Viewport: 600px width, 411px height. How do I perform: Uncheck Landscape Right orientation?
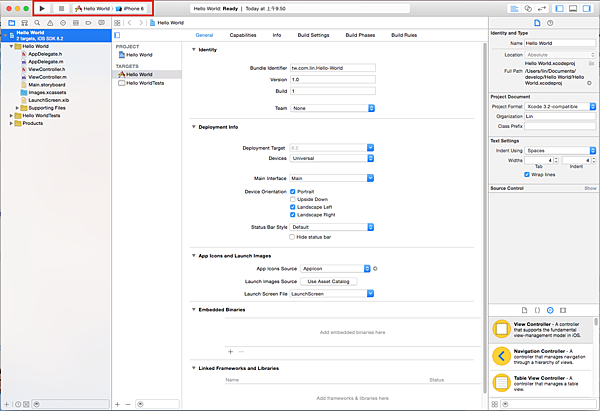[x=292, y=215]
